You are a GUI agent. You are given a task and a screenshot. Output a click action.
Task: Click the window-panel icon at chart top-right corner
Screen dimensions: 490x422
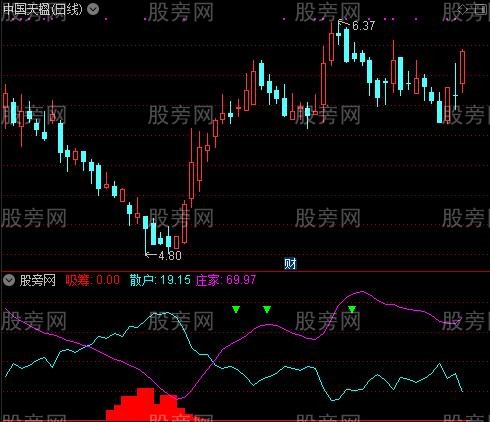[481, 9]
